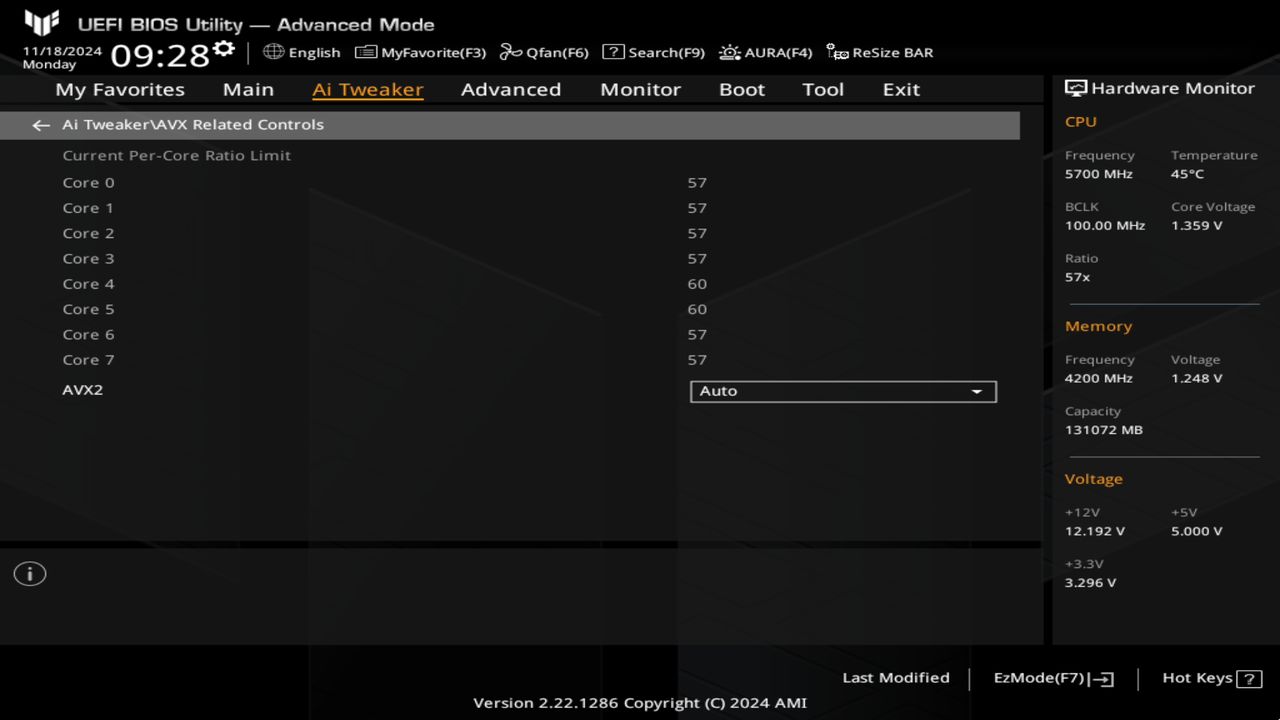Click the Version 2.22.1286 copyright text
Image resolution: width=1280 pixels, height=720 pixels.
pyautogui.click(x=640, y=703)
